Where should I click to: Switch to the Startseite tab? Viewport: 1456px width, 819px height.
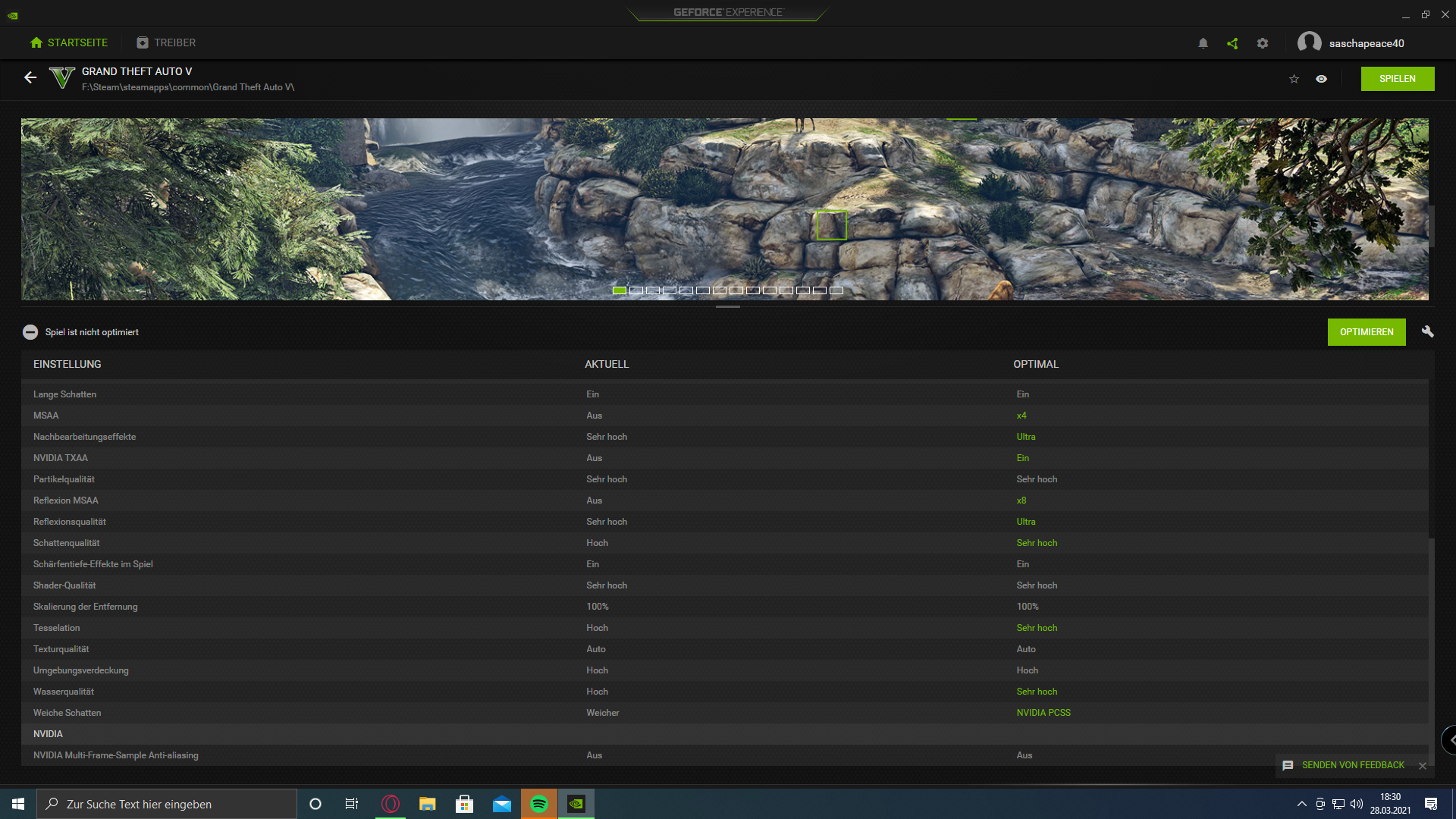(x=69, y=42)
